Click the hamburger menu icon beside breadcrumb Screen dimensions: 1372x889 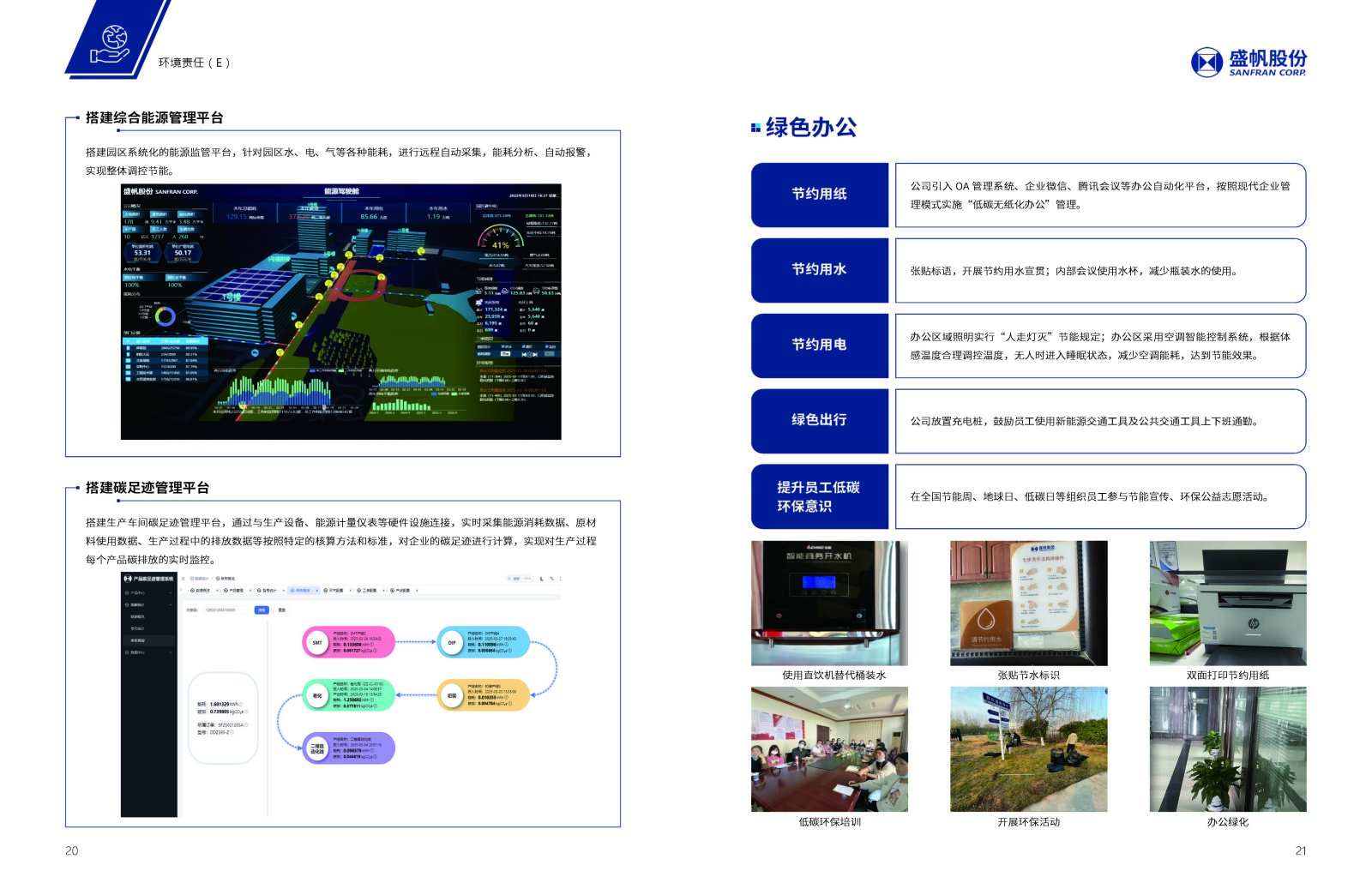(183, 579)
